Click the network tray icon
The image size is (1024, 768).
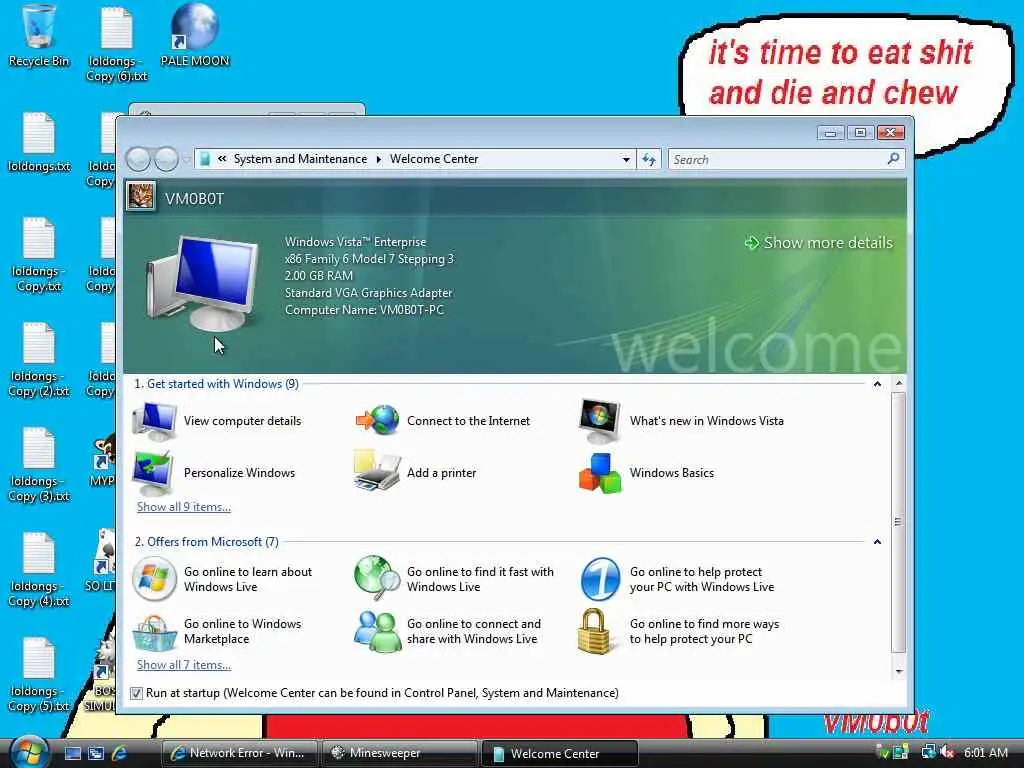click(x=928, y=752)
